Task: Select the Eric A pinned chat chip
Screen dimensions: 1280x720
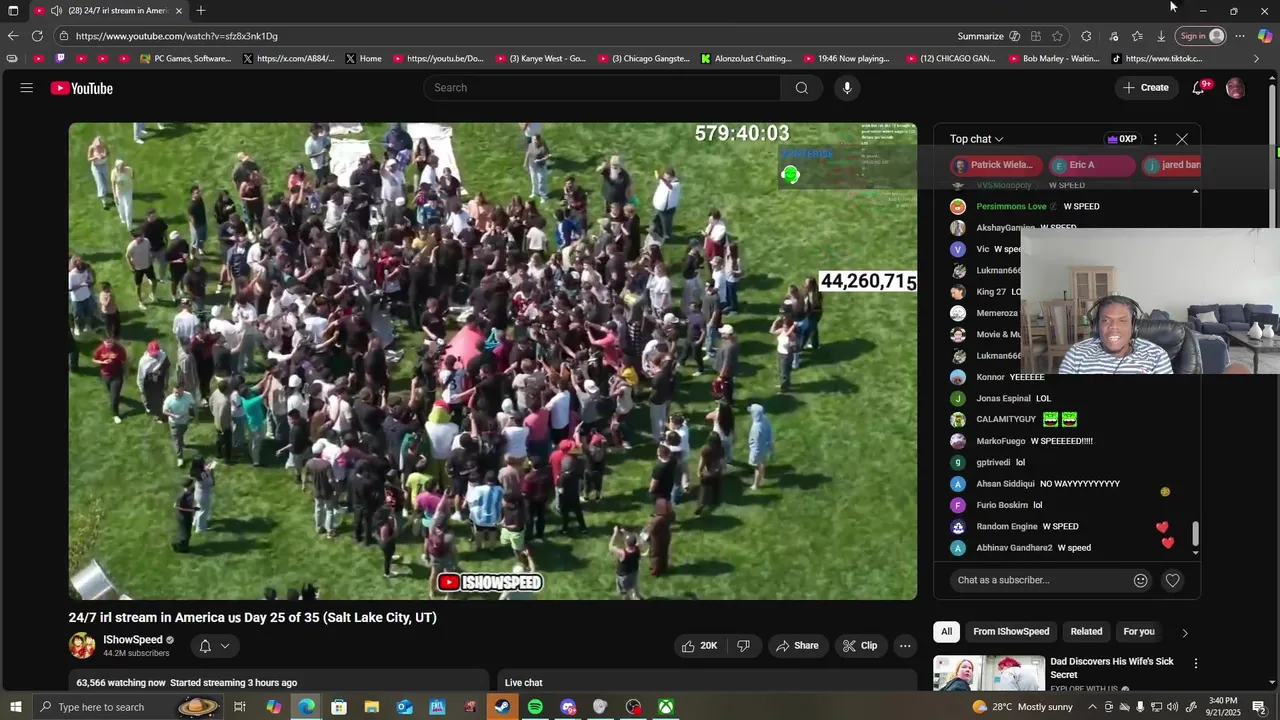Action: [x=1092, y=165]
